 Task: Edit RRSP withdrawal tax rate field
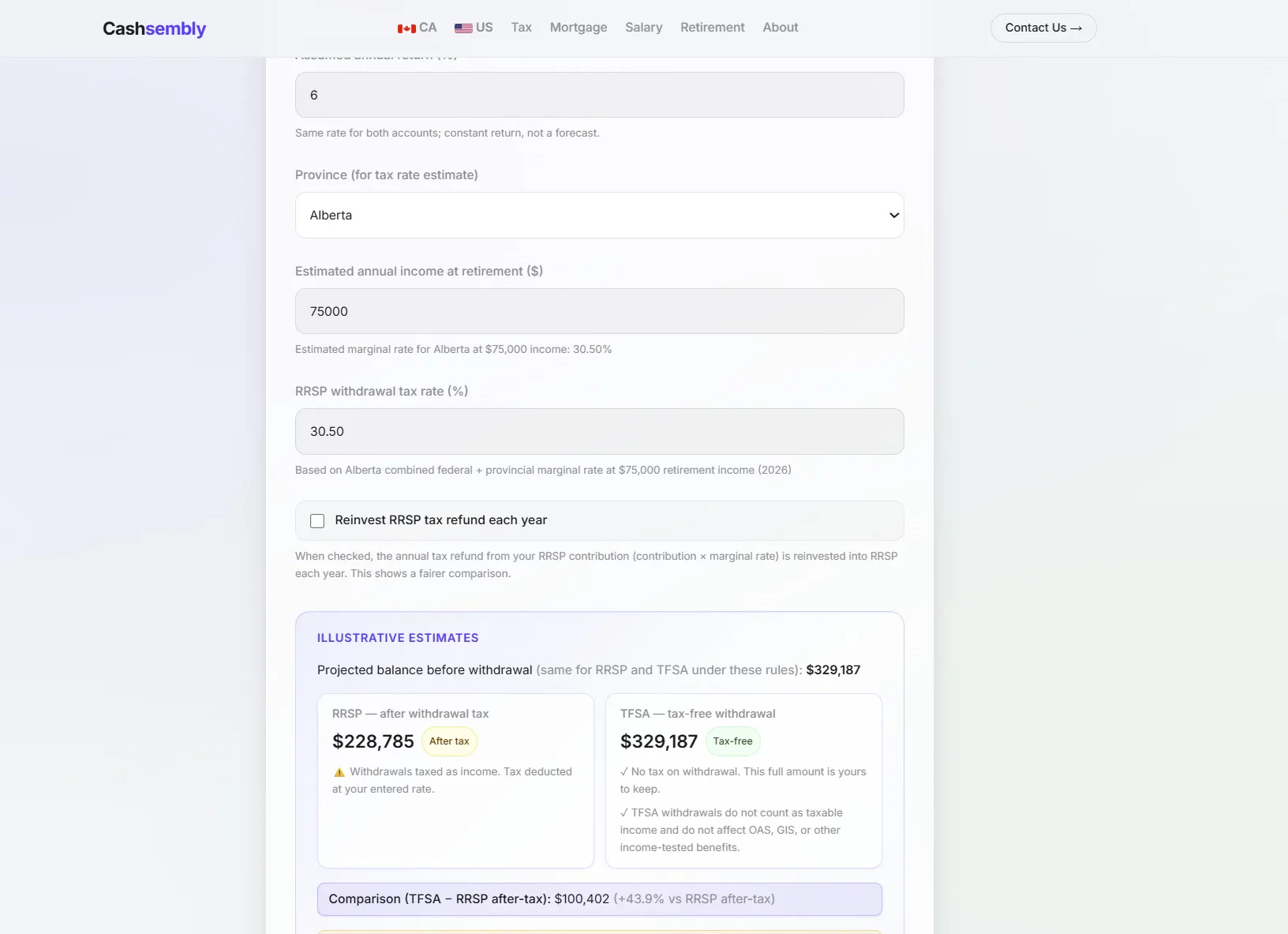coord(600,431)
